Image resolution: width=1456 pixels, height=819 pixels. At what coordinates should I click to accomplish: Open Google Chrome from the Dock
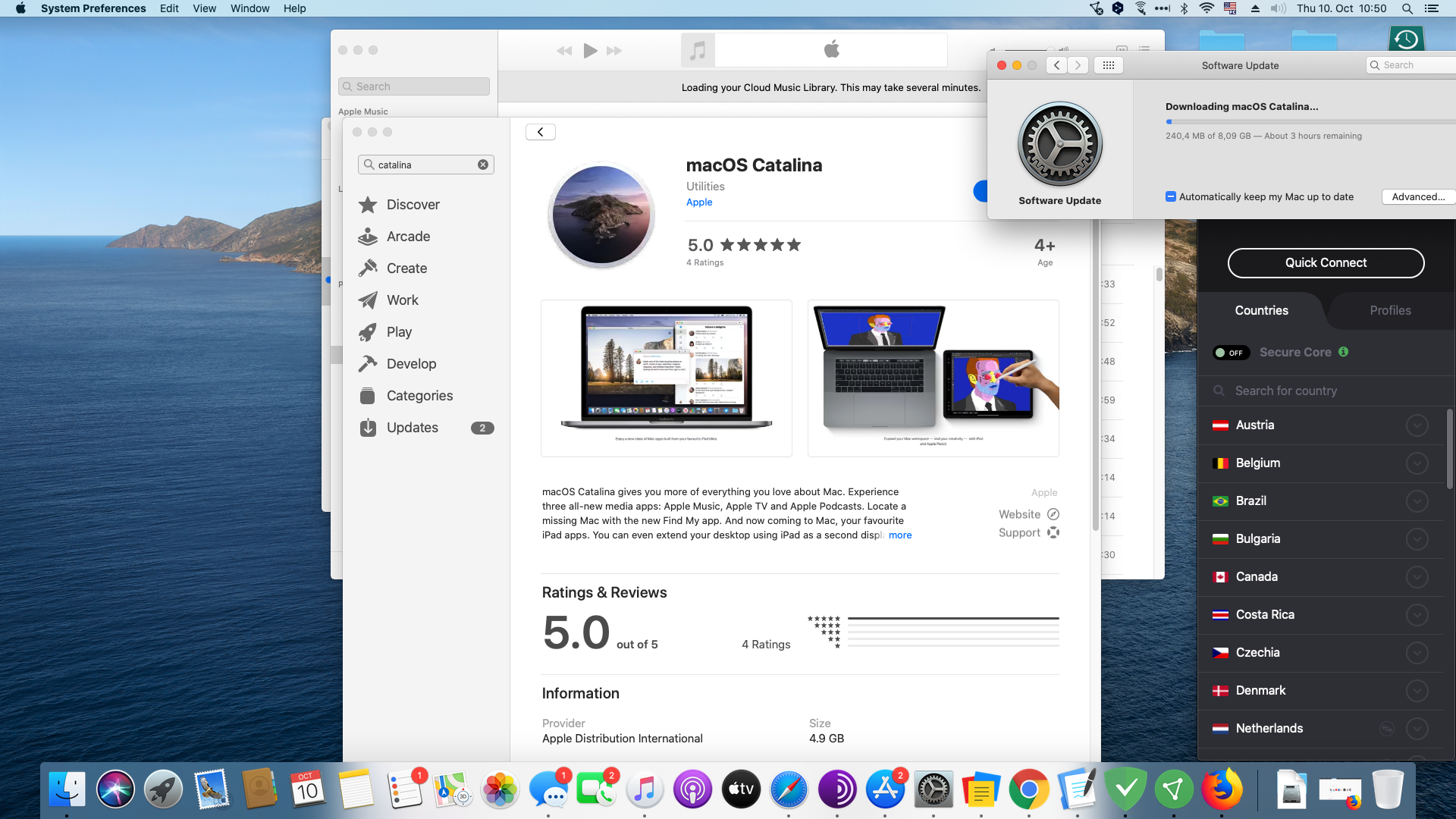1029,789
